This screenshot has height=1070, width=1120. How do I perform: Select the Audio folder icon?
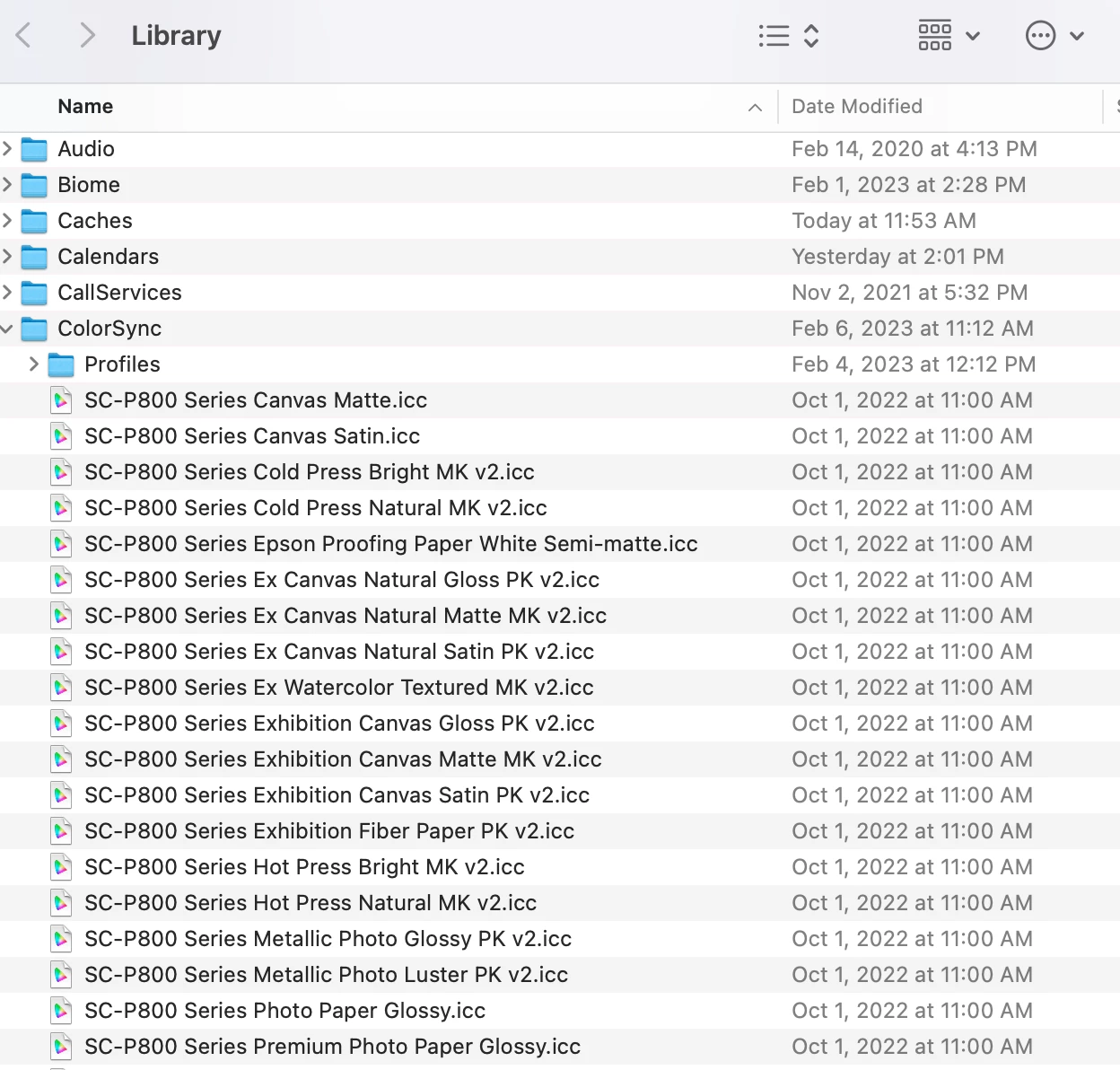[34, 149]
